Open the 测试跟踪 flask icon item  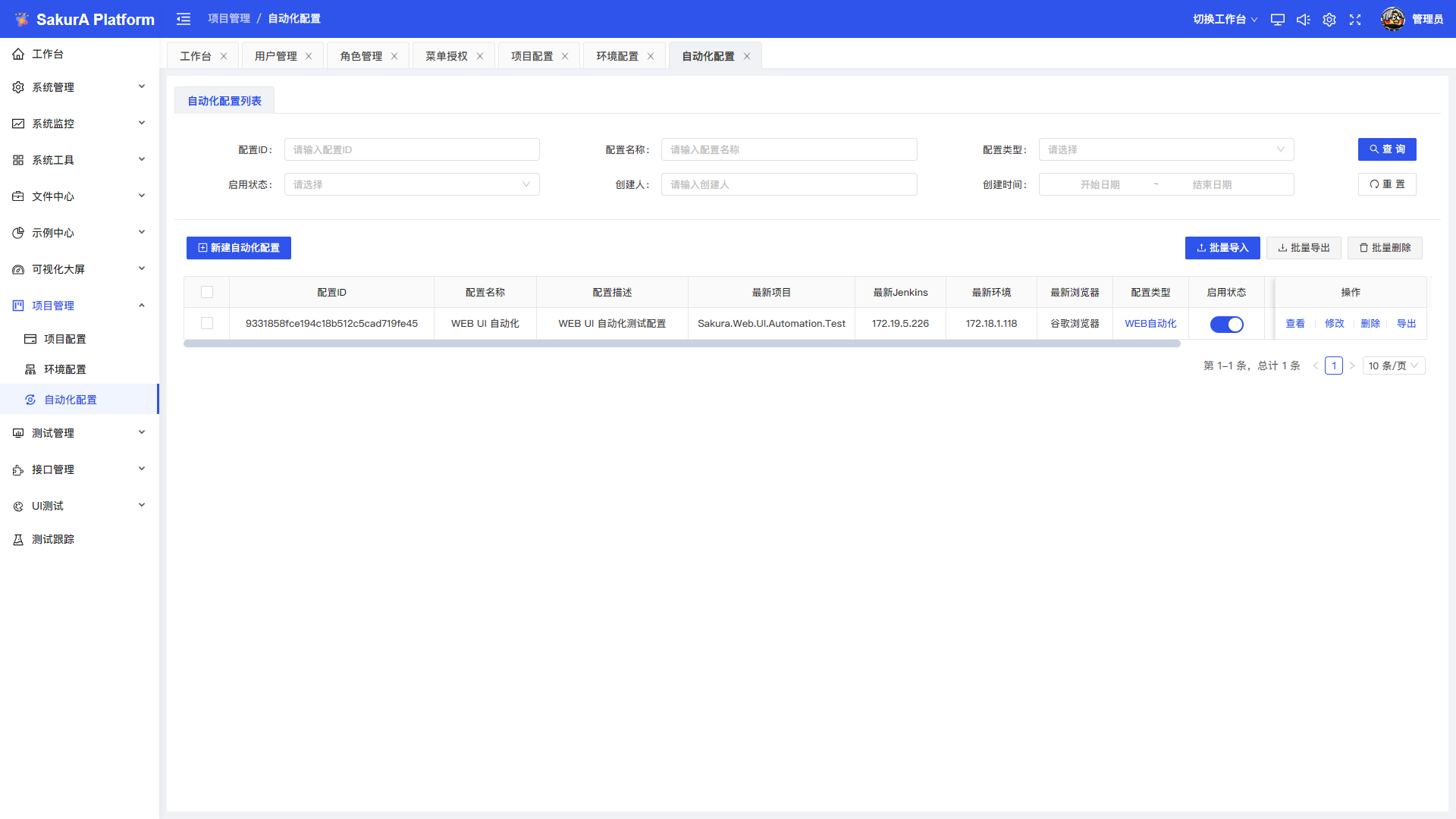18,539
